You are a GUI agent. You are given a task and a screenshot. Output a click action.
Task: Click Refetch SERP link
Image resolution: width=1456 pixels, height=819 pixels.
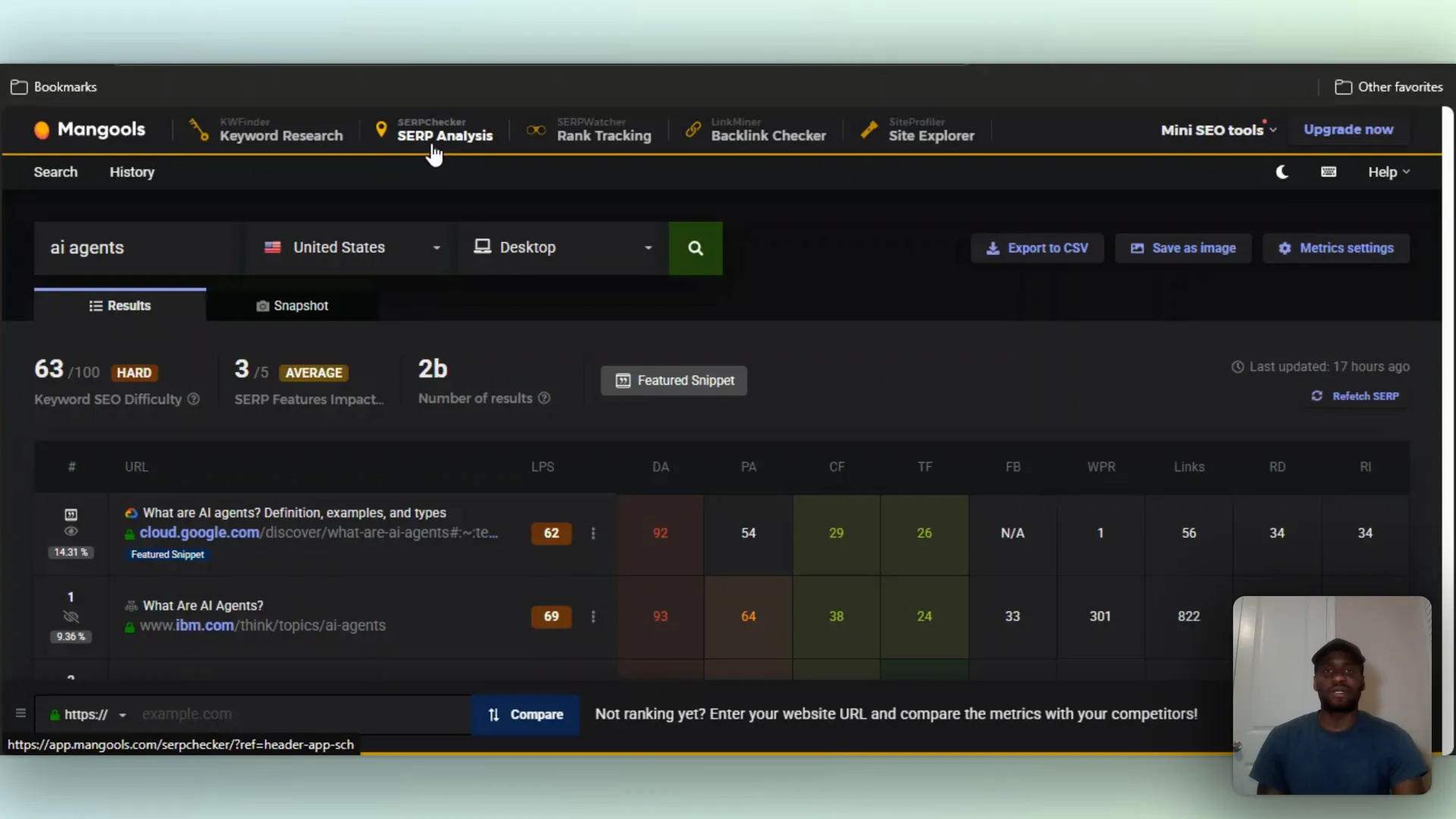[x=1355, y=396]
